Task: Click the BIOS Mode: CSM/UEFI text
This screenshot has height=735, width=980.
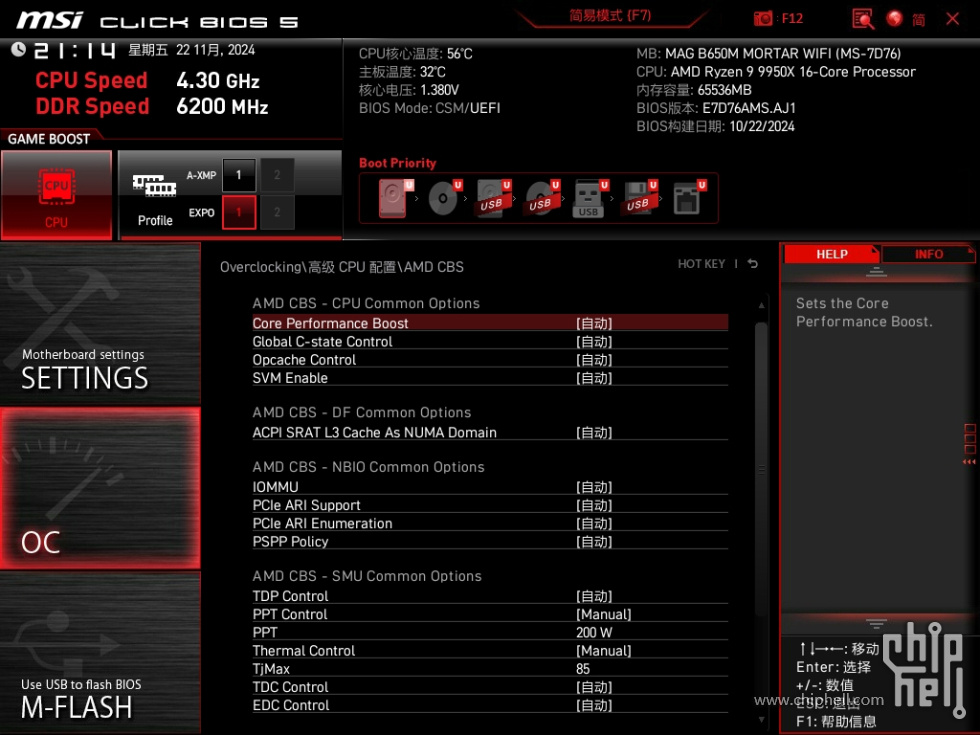Action: tap(429, 108)
